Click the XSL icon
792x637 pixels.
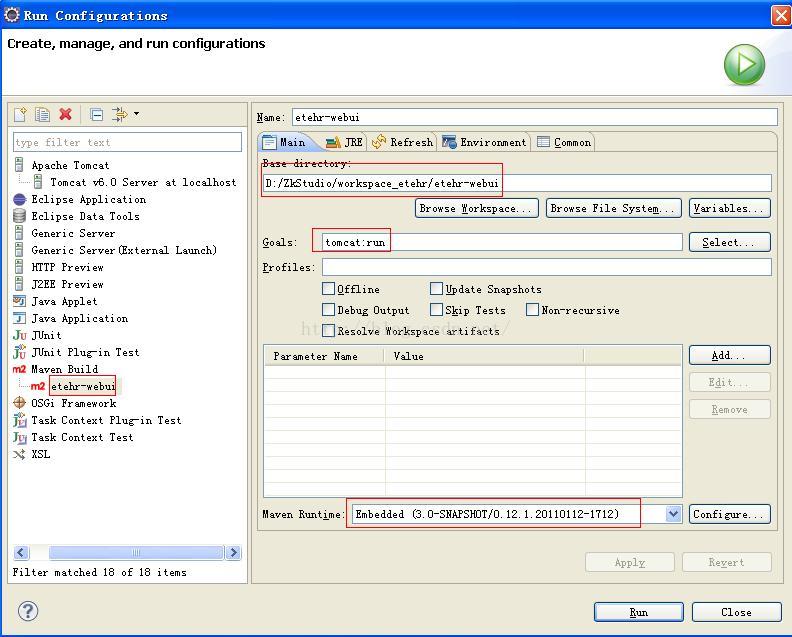pyautogui.click(x=19, y=454)
